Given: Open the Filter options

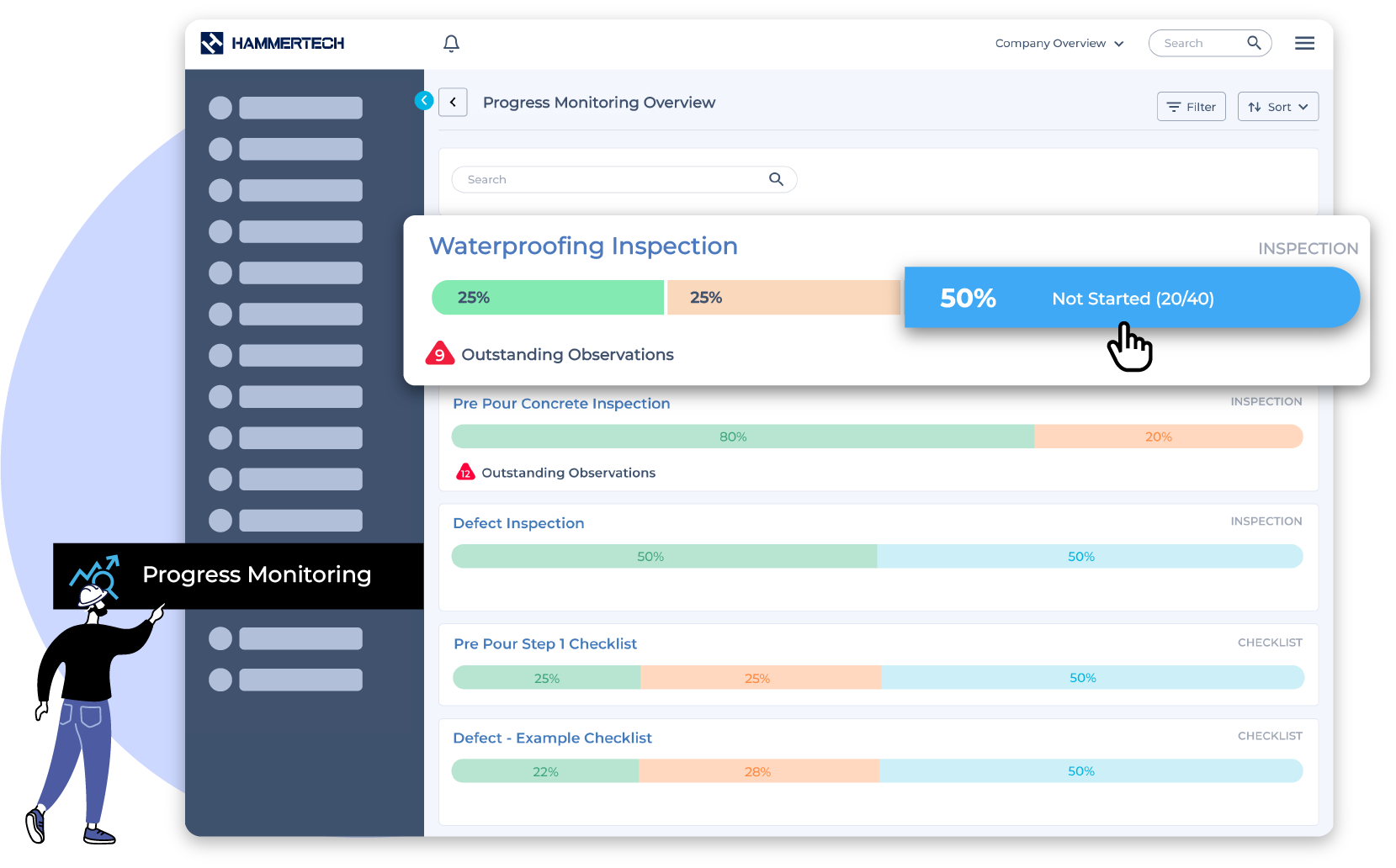Looking at the screenshot, I should [x=1191, y=107].
